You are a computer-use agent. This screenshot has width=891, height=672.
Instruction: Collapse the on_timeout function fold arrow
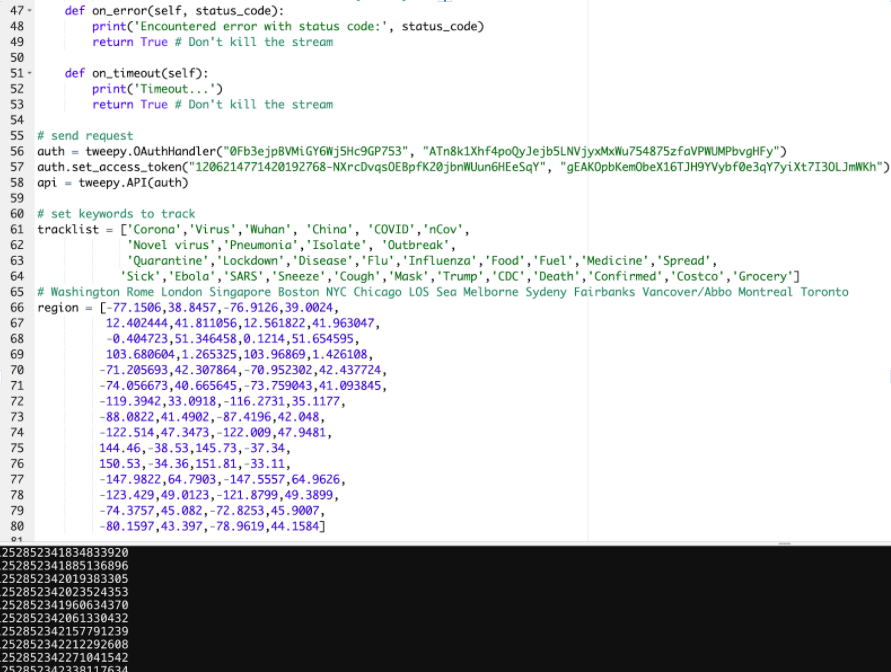[x=30, y=73]
